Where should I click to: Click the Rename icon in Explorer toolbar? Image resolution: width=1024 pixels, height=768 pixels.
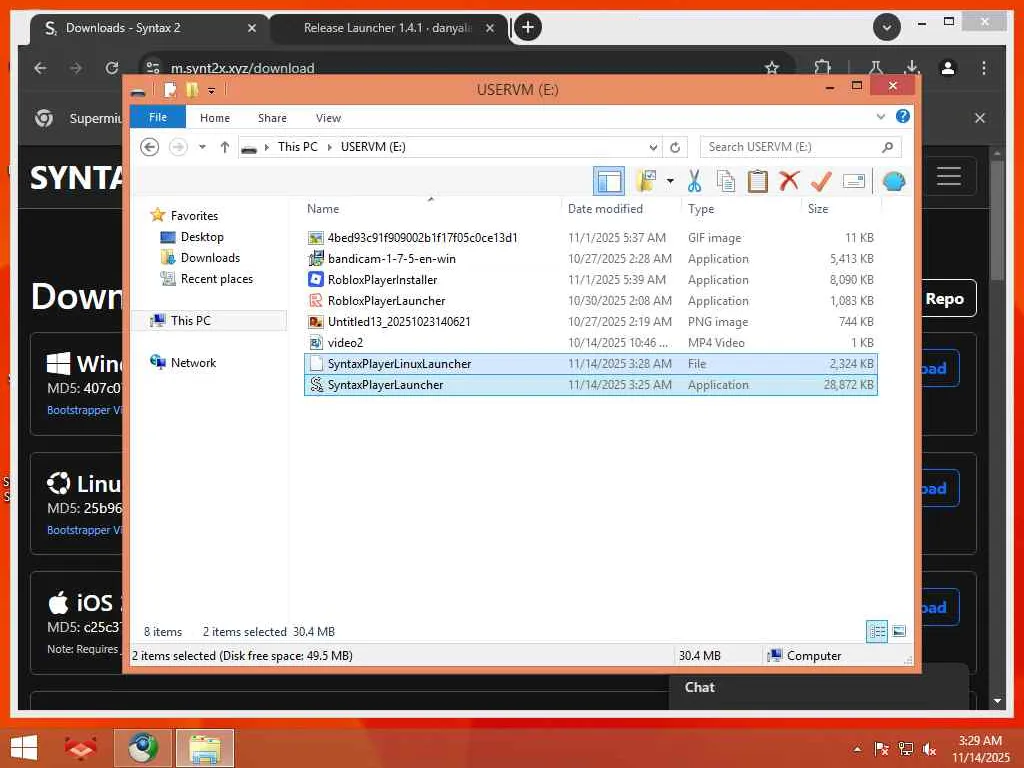coord(854,181)
